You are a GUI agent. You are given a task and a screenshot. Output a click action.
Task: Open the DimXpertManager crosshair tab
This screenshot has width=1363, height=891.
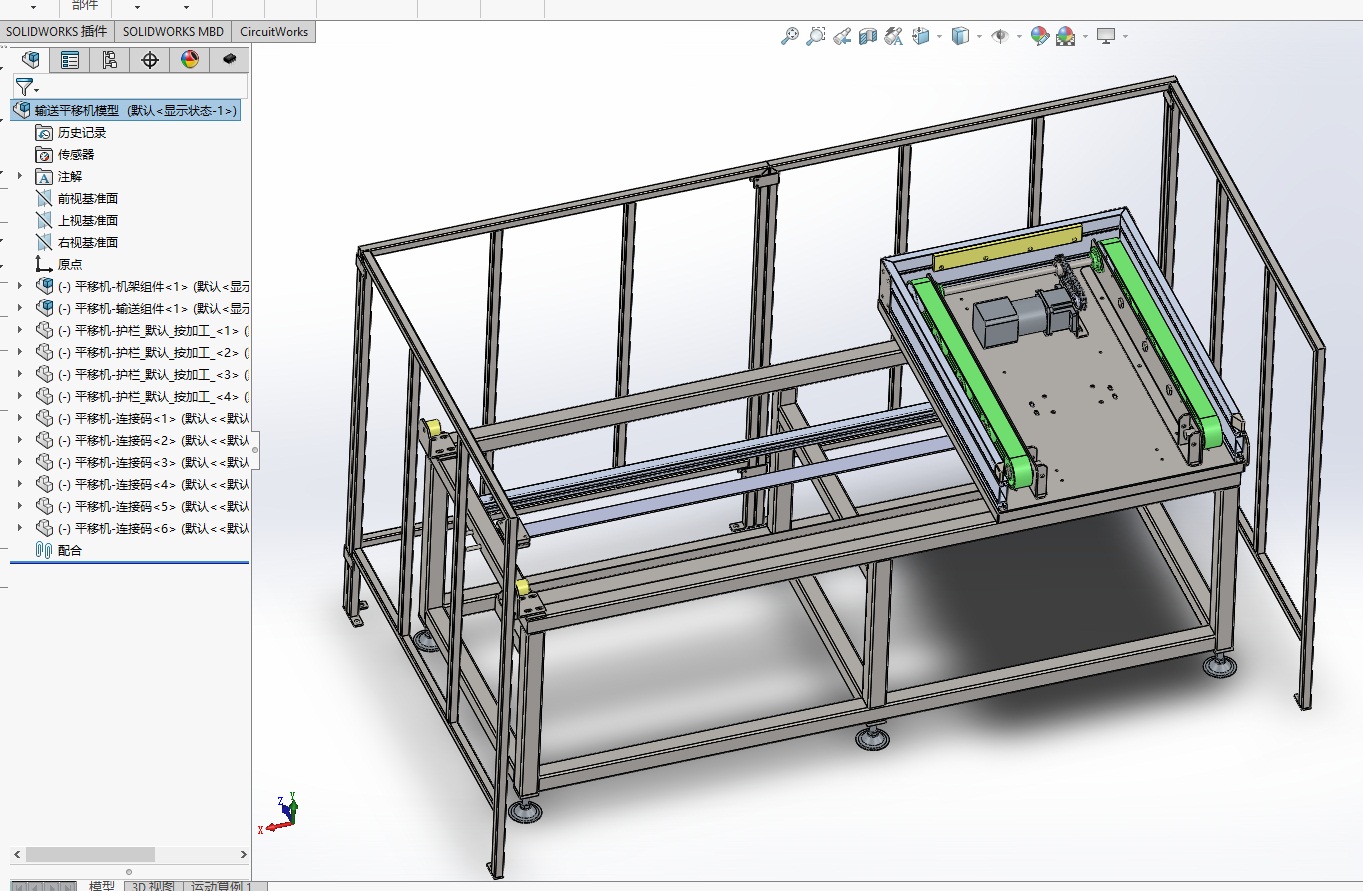[150, 60]
